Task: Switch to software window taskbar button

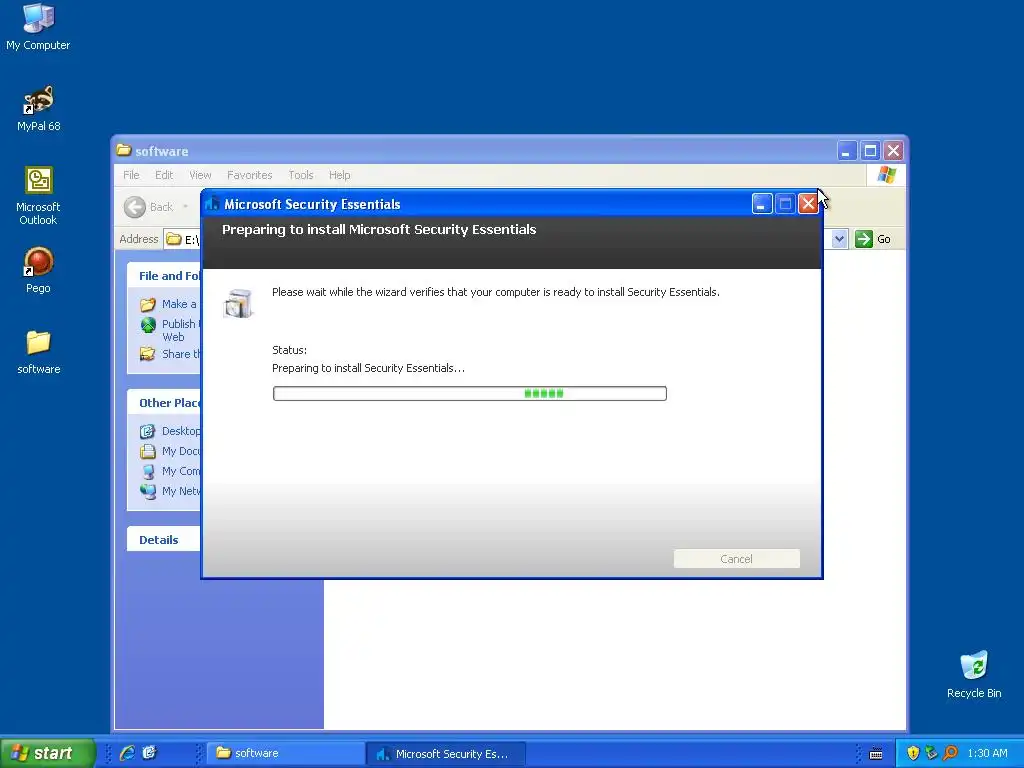Action: tap(285, 753)
